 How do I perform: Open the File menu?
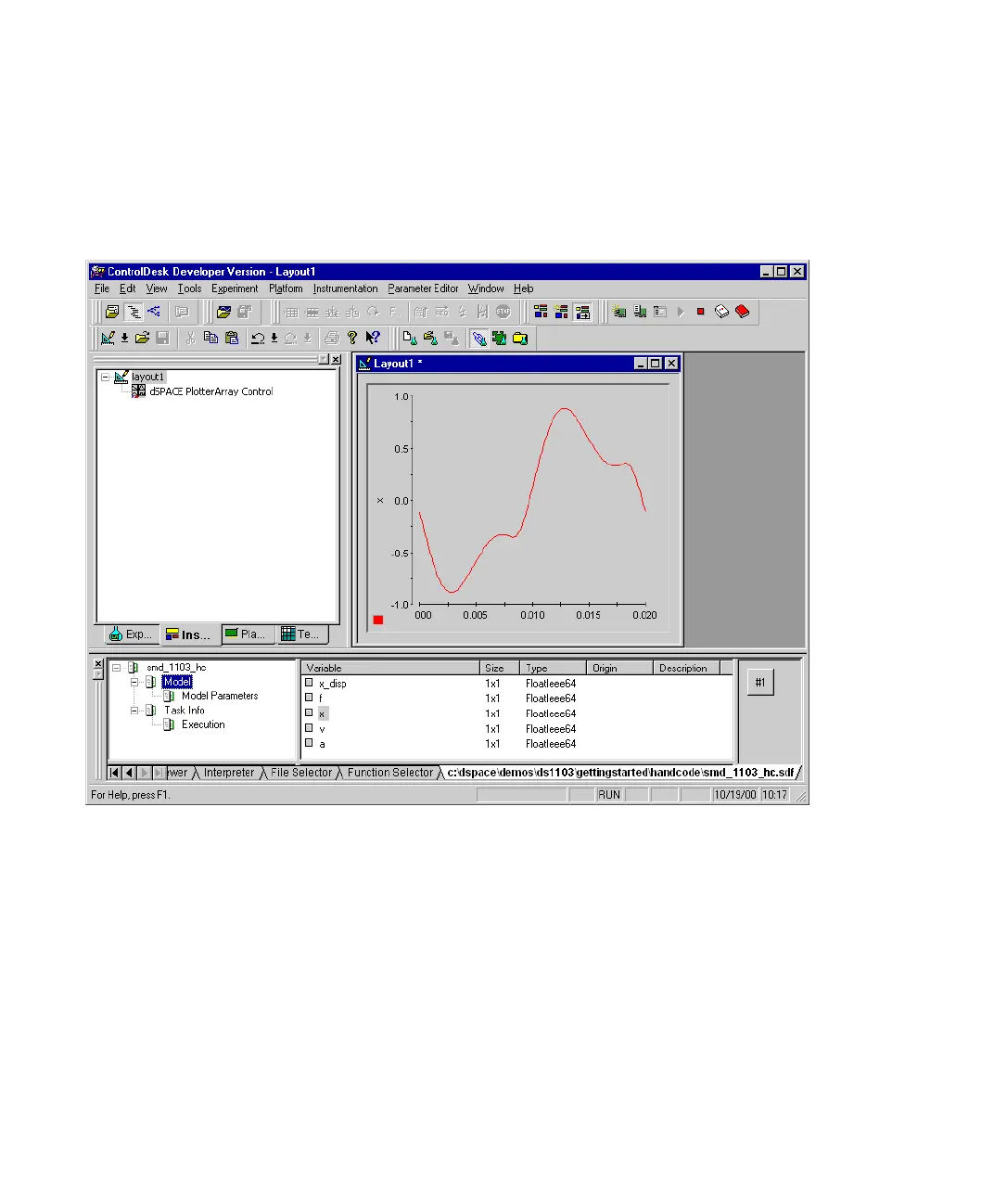[x=102, y=288]
